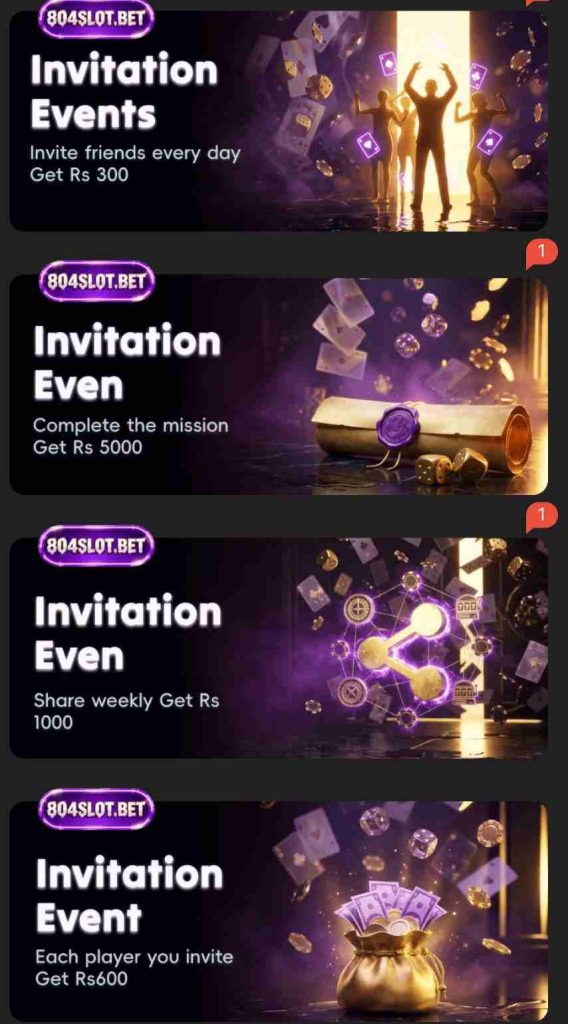The width and height of the screenshot is (568, 1024).
Task: Tap the red notification badge above mission banner
Action: 541,253
